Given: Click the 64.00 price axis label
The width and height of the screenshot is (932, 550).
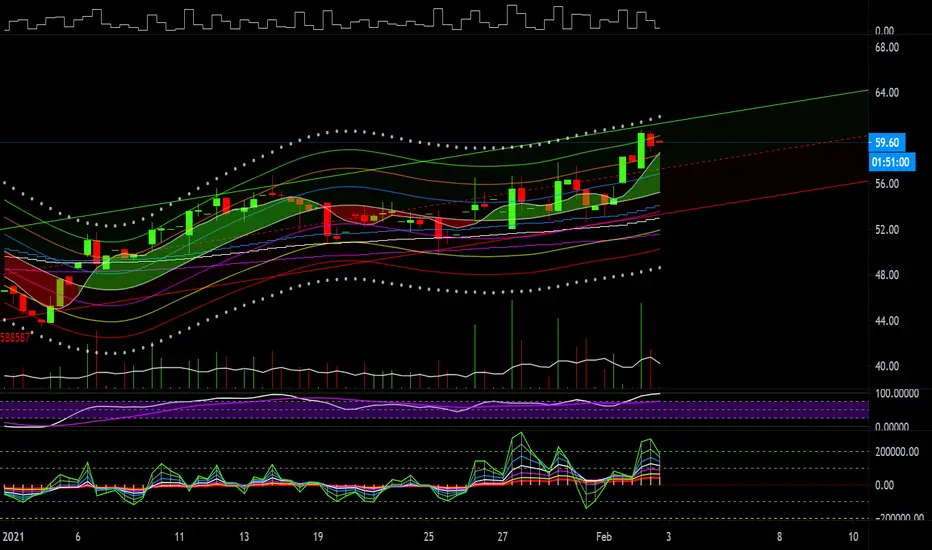Looking at the screenshot, I should click(887, 93).
